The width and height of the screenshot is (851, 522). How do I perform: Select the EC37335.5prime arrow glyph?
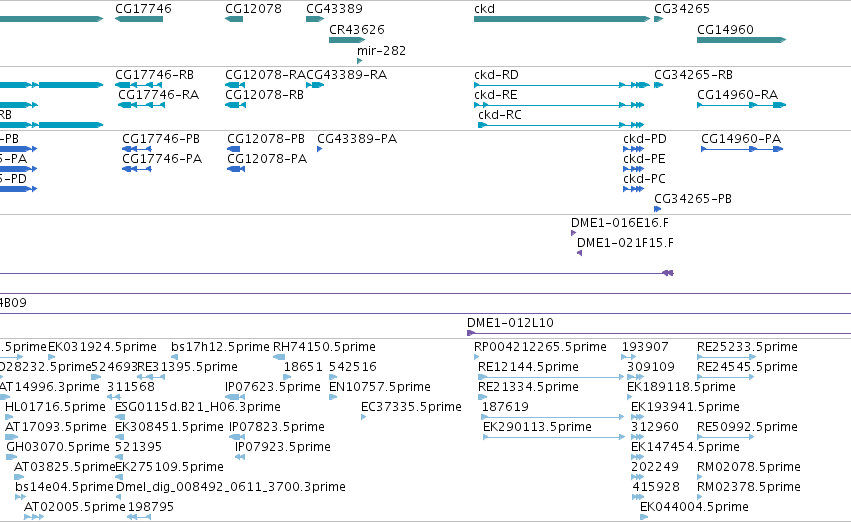coord(364,417)
